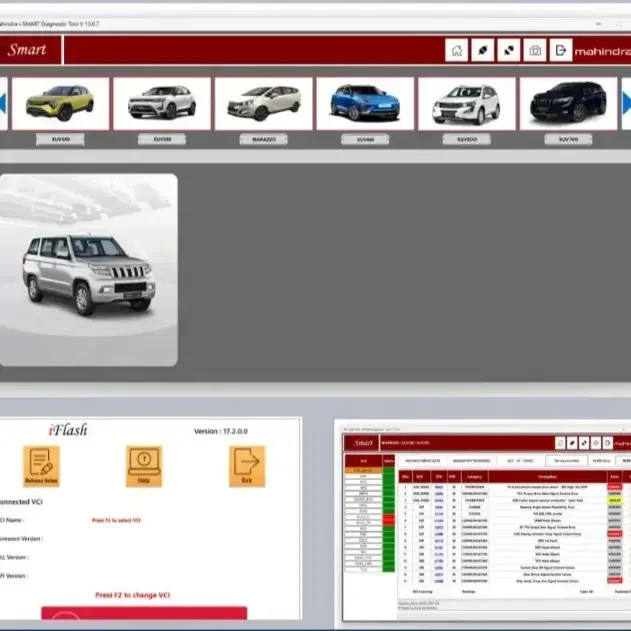Click the XUV700 label button
The width and height of the screenshot is (631, 631).
569,139
